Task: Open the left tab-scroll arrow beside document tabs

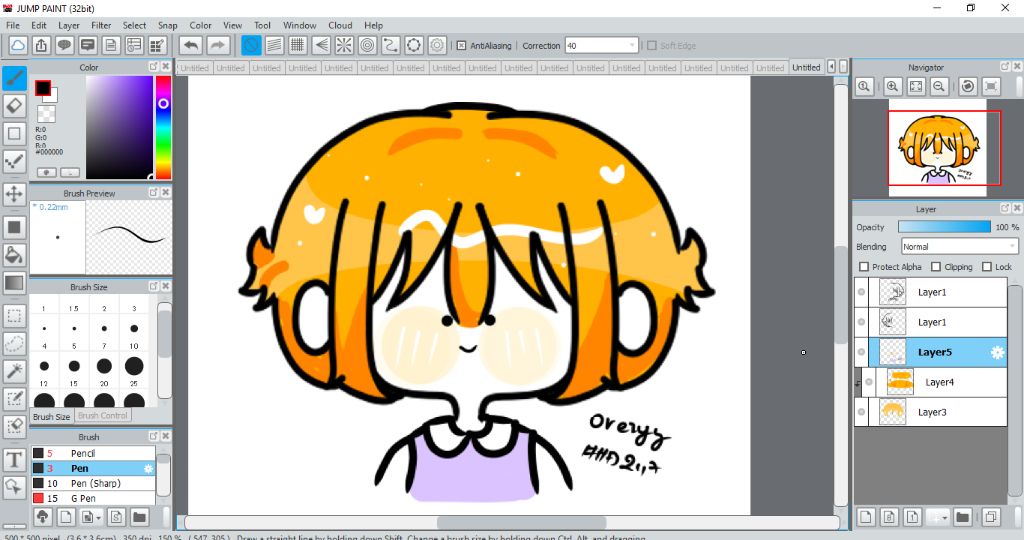Action: tap(831, 67)
